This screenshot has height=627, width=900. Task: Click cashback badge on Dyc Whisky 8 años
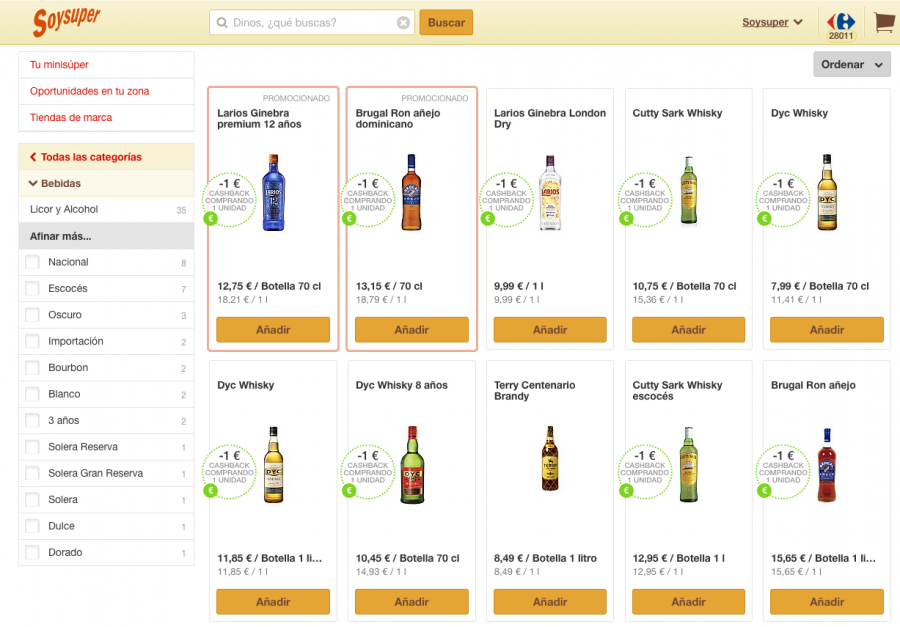click(x=368, y=471)
